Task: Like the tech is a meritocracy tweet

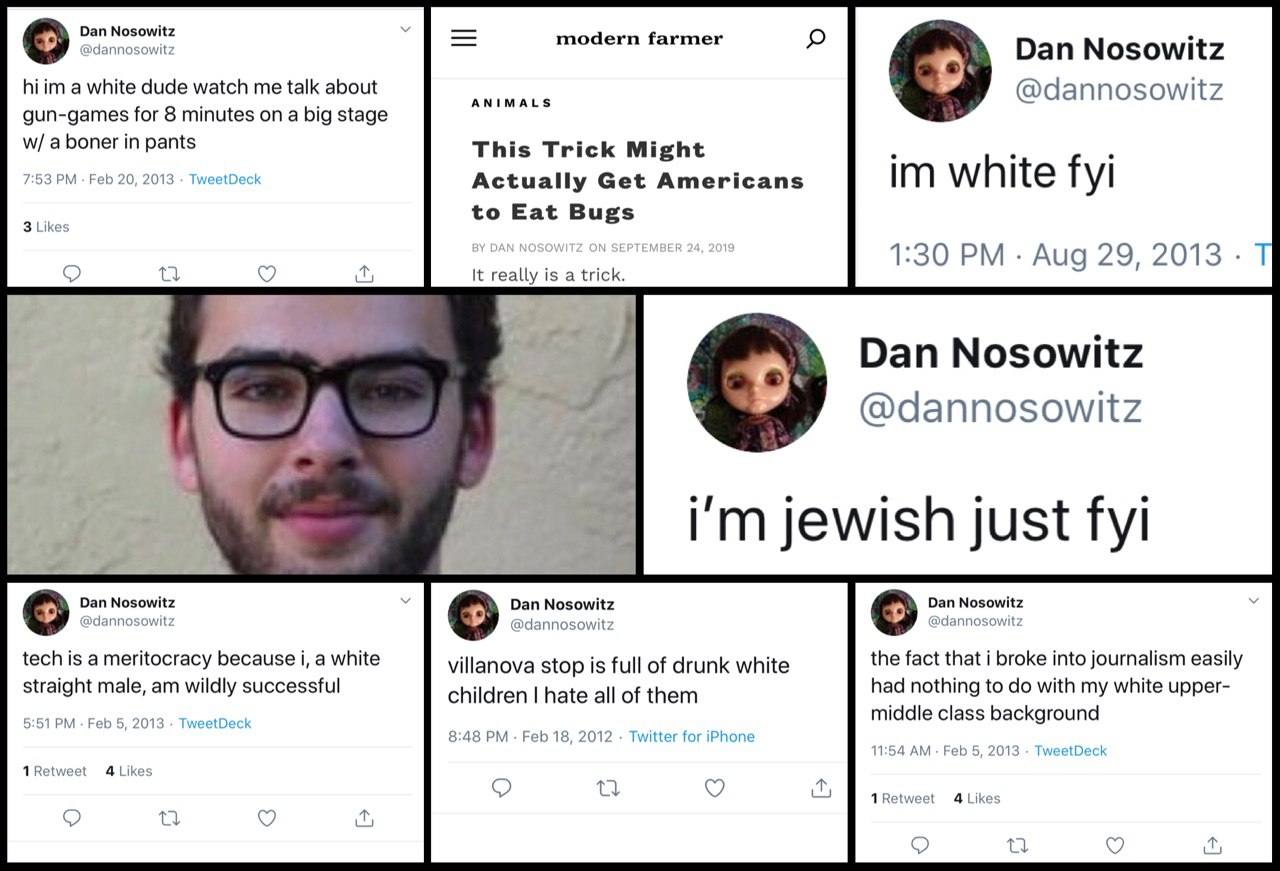Action: [267, 817]
